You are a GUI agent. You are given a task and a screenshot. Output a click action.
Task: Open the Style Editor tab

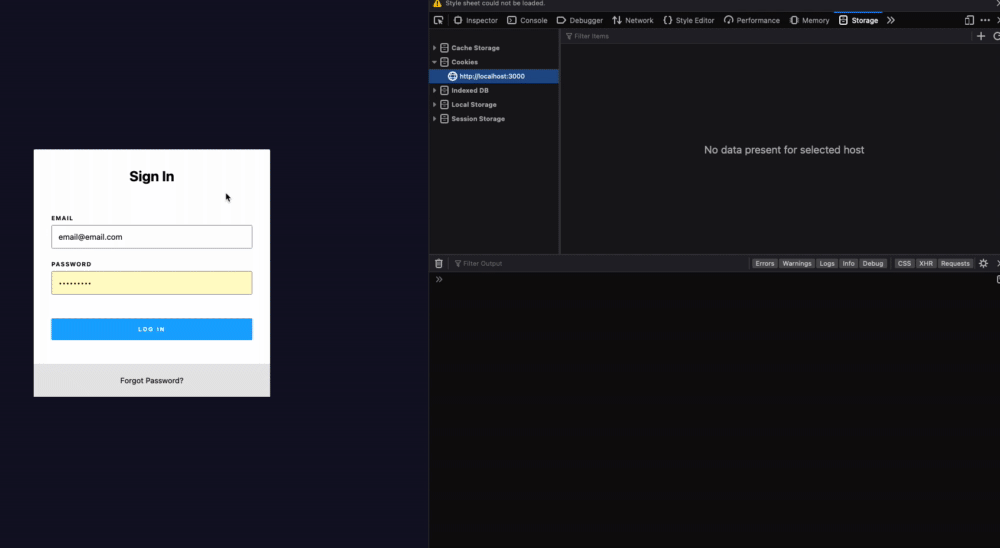(689, 20)
